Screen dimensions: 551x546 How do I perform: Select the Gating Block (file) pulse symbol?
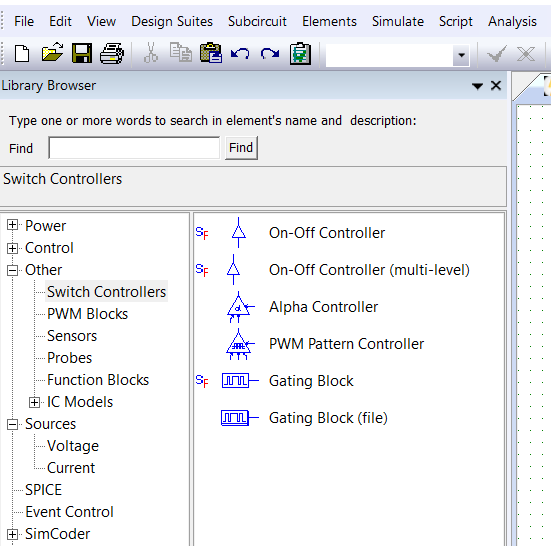pyautogui.click(x=240, y=418)
